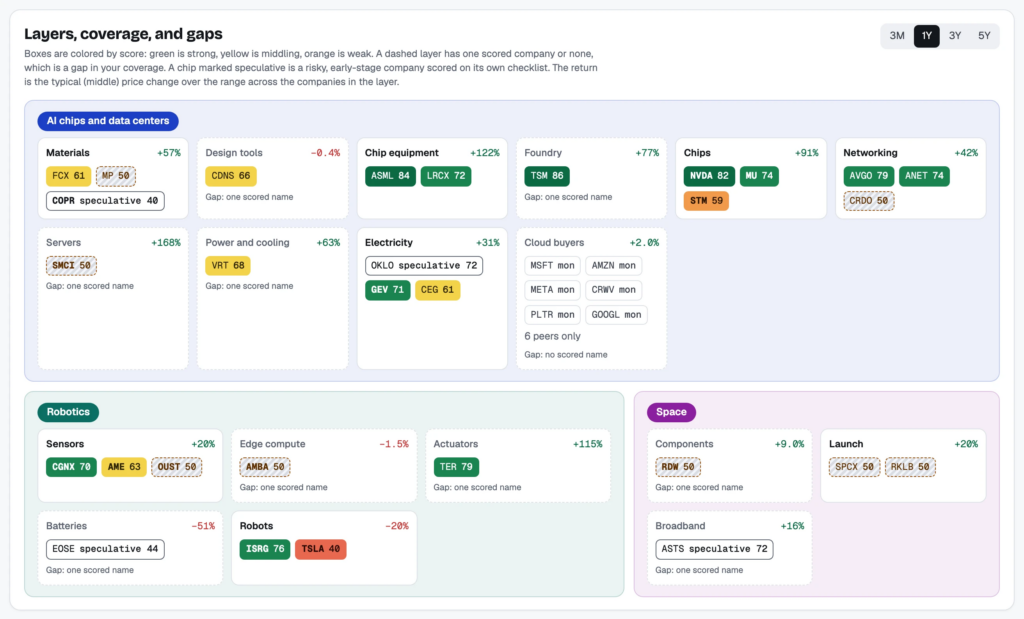Click the Chip equipment layer title
The height and width of the screenshot is (619, 1024).
[x=402, y=153]
